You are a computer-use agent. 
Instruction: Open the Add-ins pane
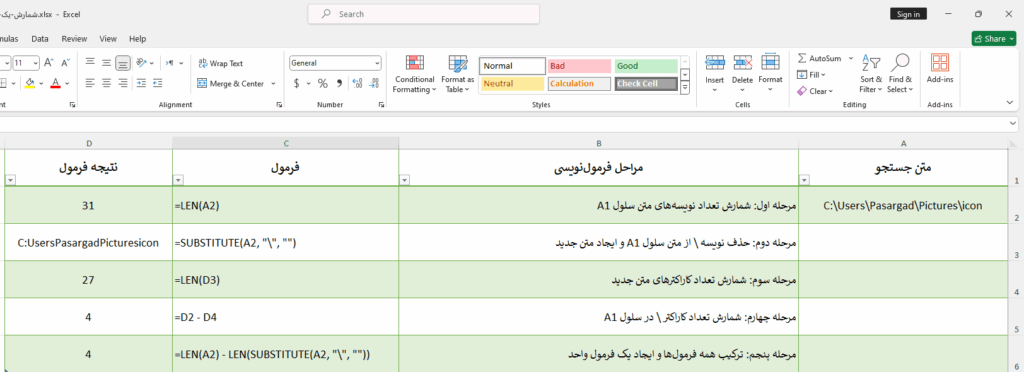tap(940, 69)
